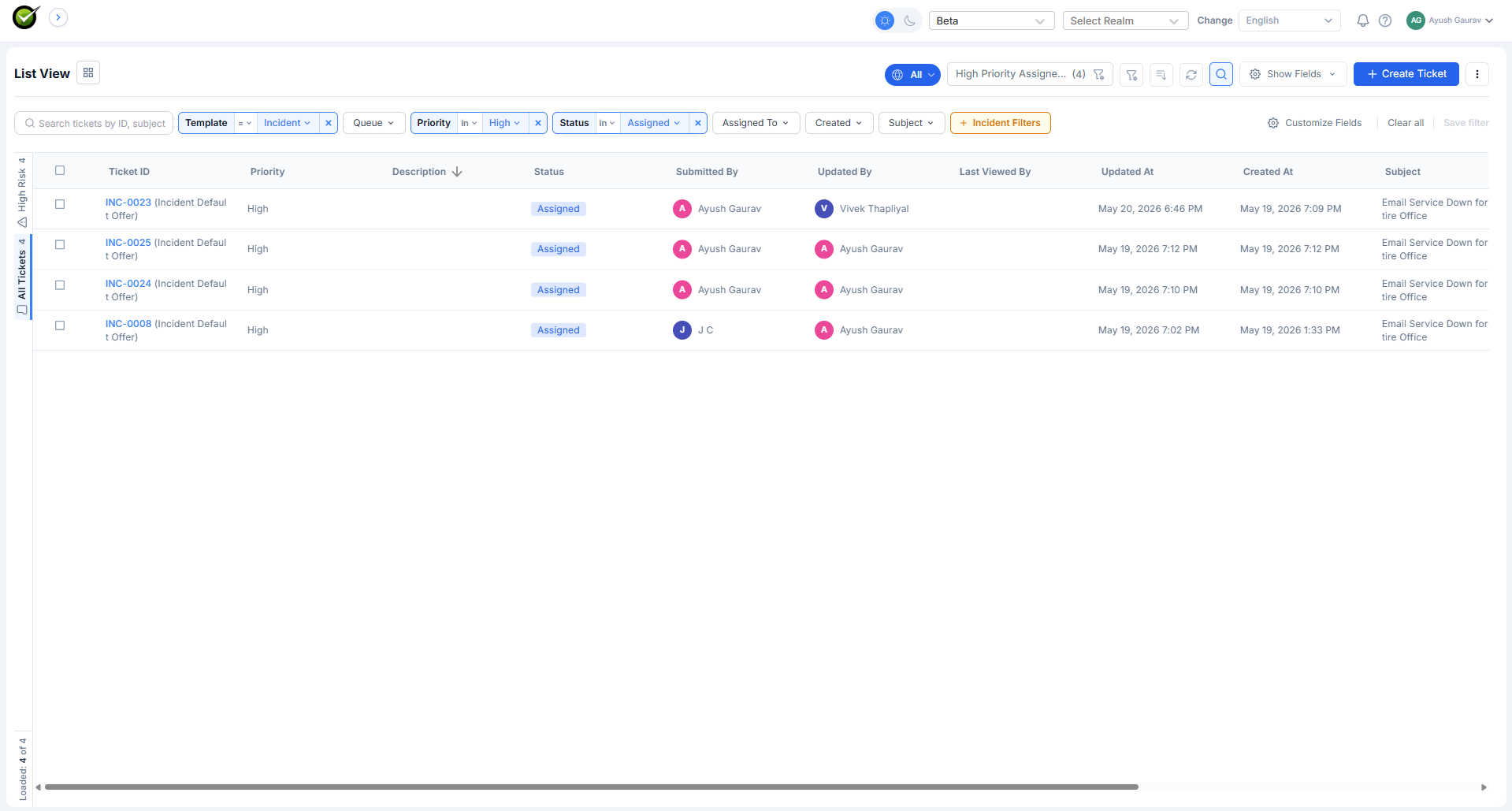This screenshot has width=1512, height=811.
Task: Open the Subject filter dropdown
Action: [912, 123]
